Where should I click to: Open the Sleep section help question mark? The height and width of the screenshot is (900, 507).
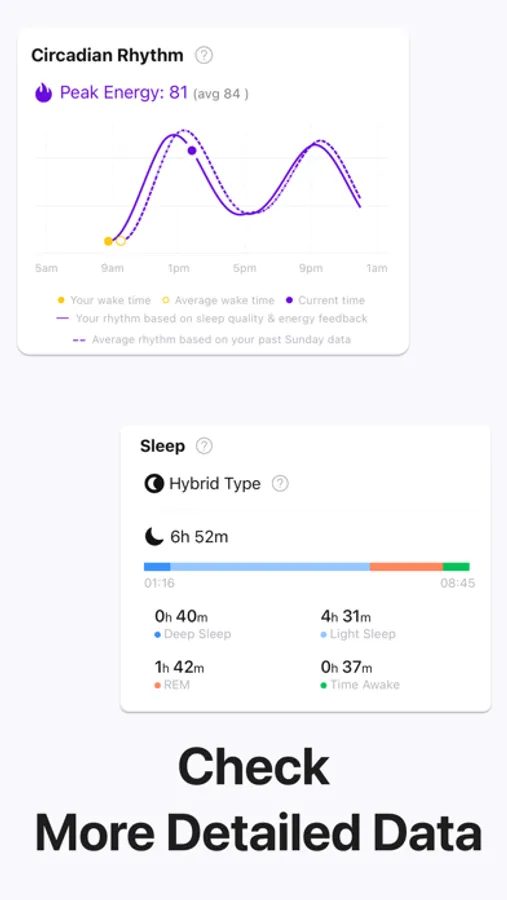204,446
